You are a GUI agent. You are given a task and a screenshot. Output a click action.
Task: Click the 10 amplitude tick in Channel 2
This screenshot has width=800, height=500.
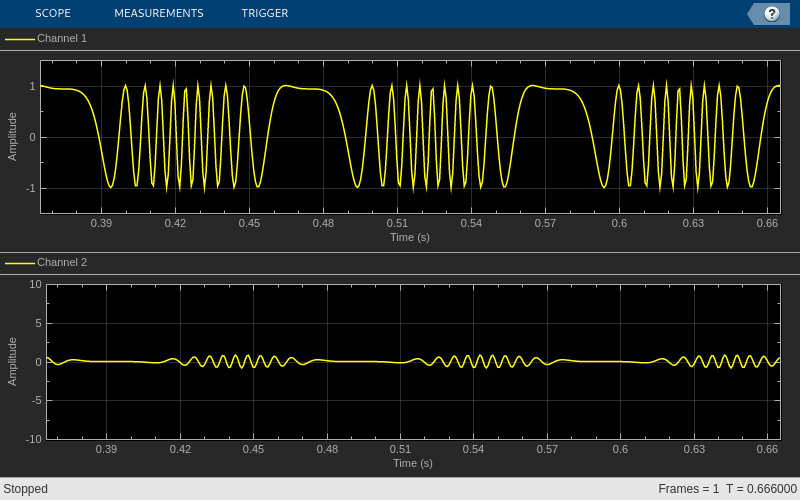(35, 284)
